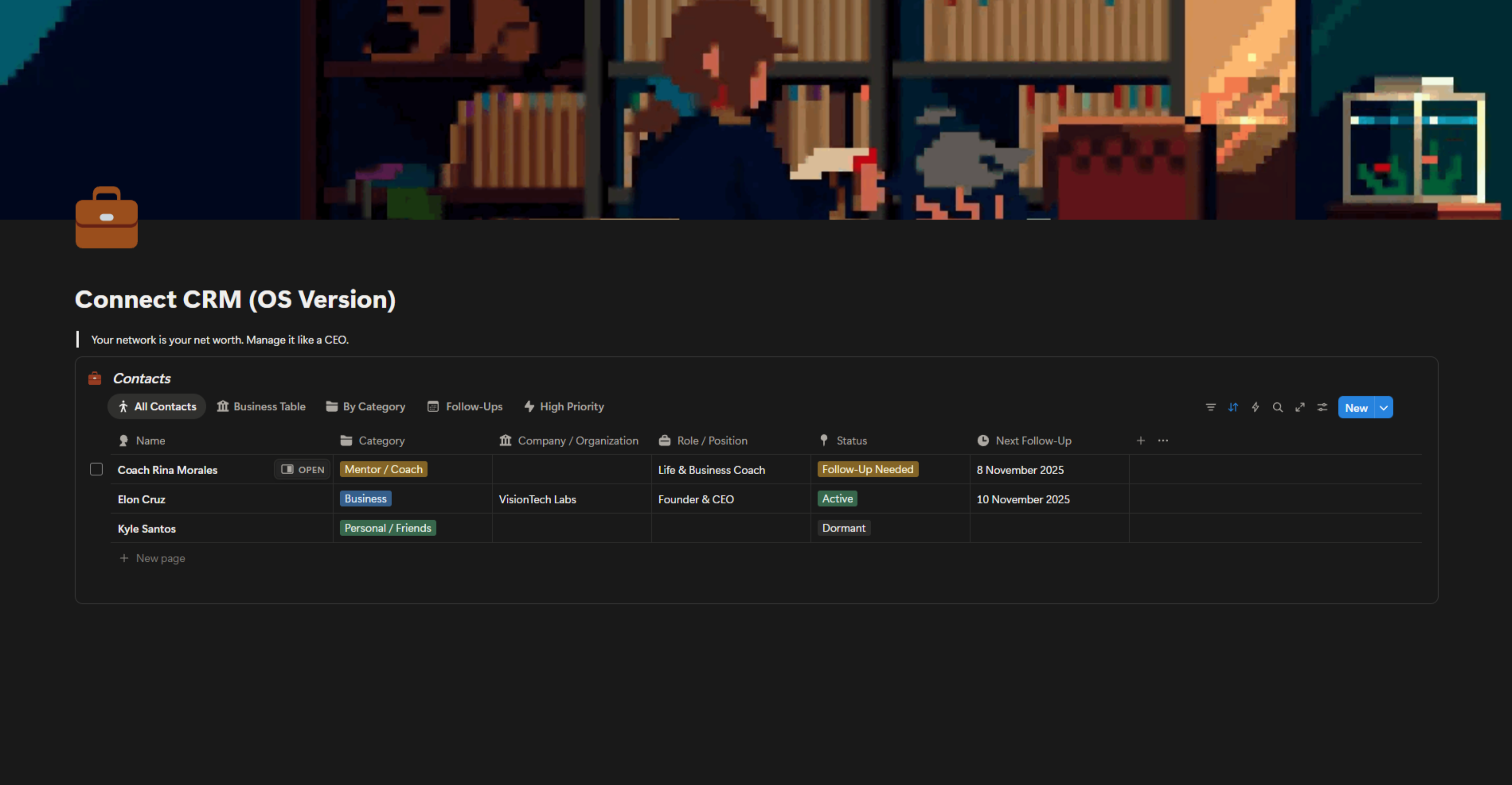Image resolution: width=1512 pixels, height=785 pixels.
Task: Tick the Coach Rina Morales row checkbox
Action: (96, 470)
